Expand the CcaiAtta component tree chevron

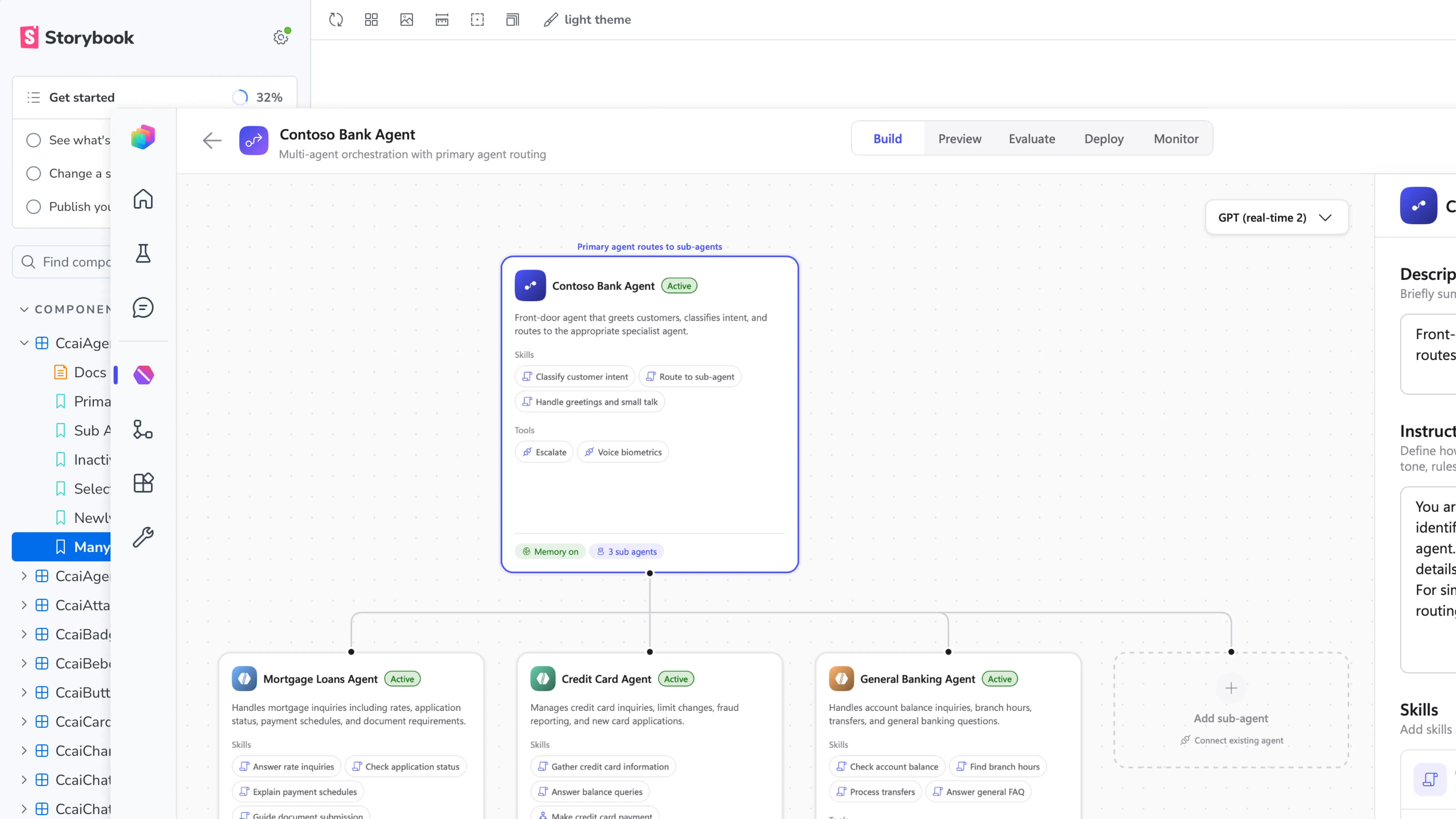pyautogui.click(x=24, y=605)
